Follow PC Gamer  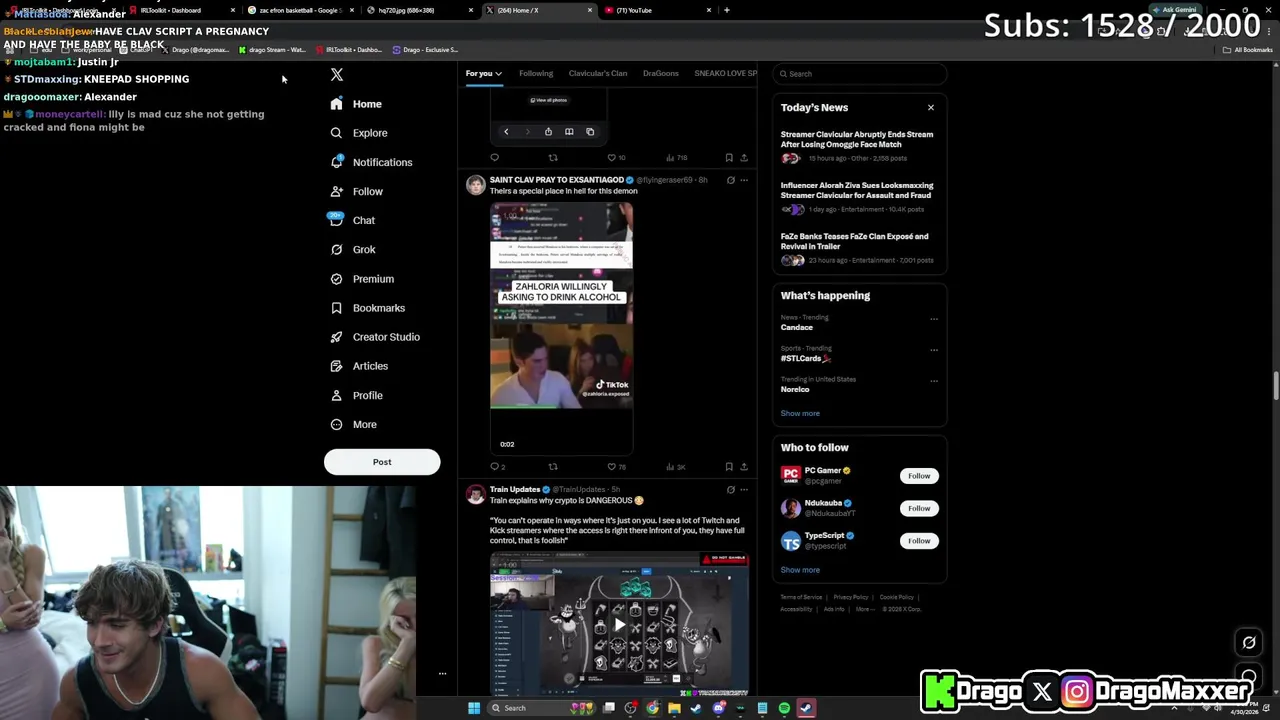click(x=919, y=476)
